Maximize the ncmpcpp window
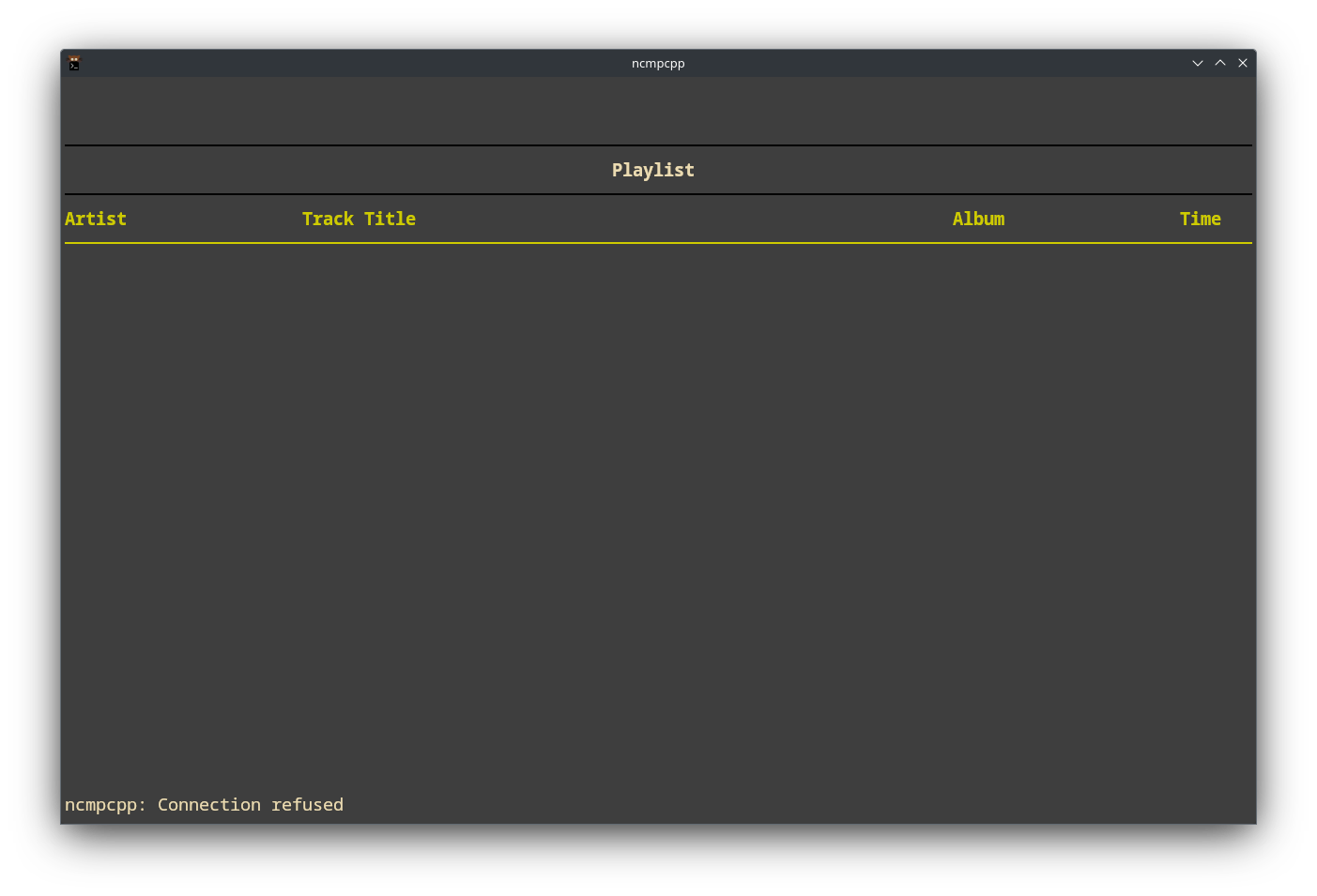1317x896 pixels. point(1220,63)
